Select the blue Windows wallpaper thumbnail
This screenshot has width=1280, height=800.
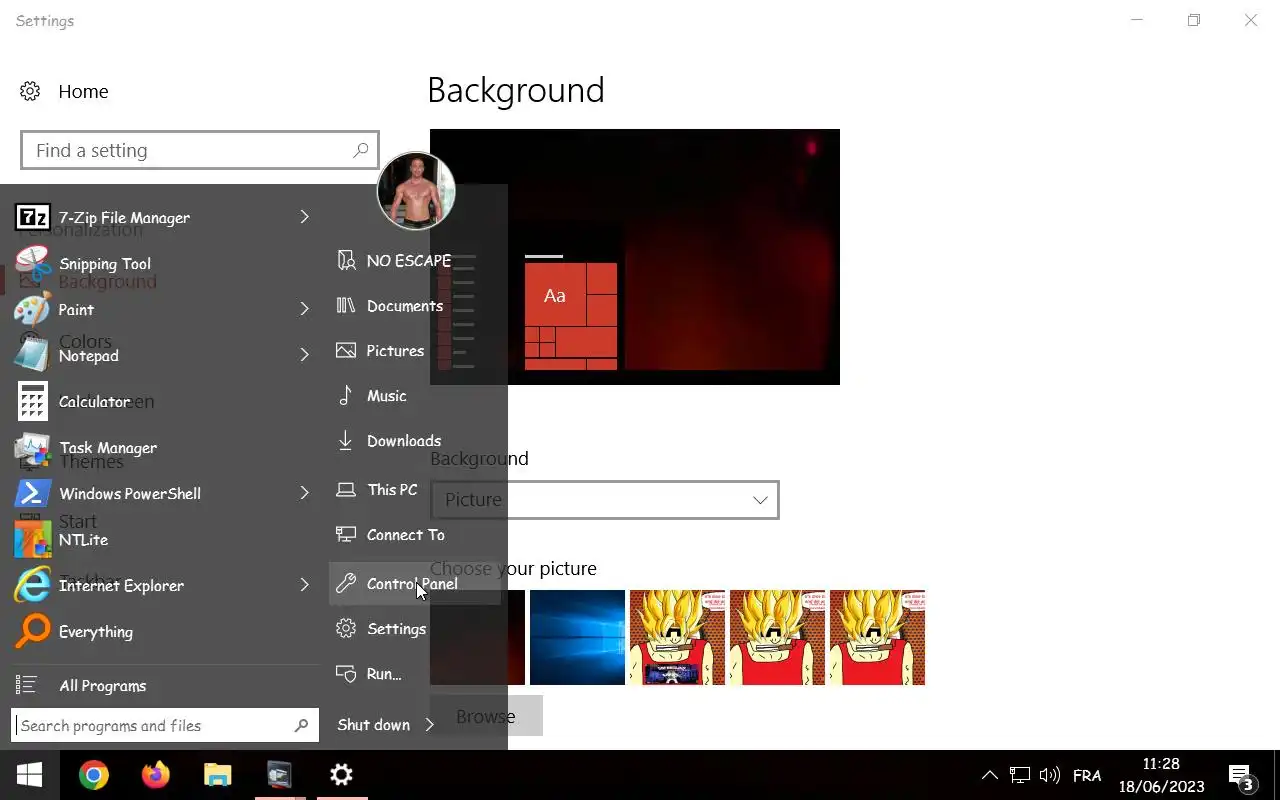click(577, 637)
